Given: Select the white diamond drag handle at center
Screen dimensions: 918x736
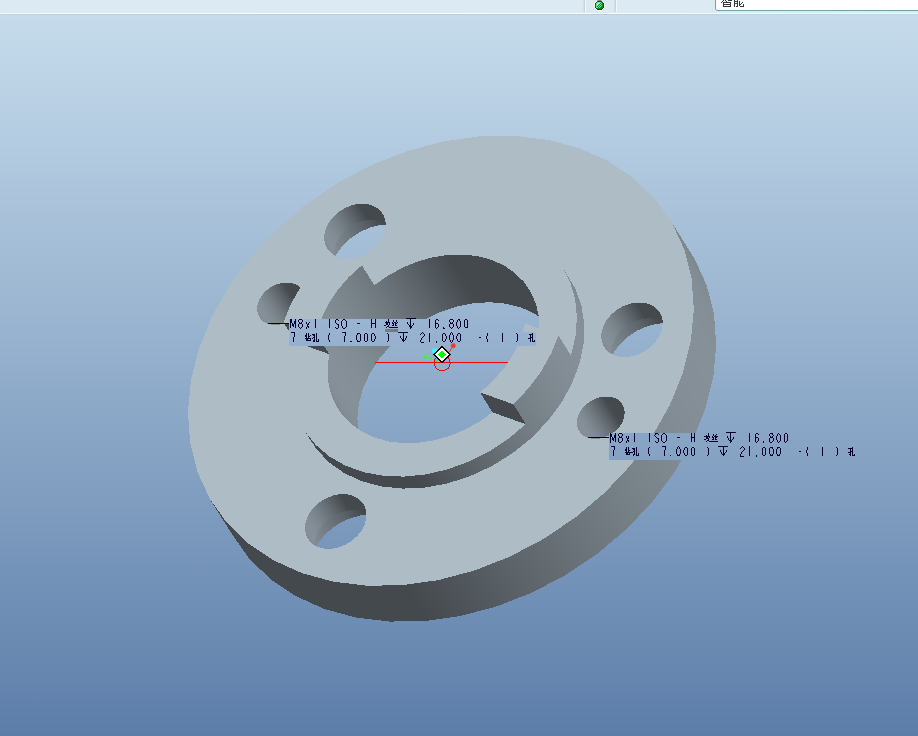Looking at the screenshot, I should (x=442, y=354).
